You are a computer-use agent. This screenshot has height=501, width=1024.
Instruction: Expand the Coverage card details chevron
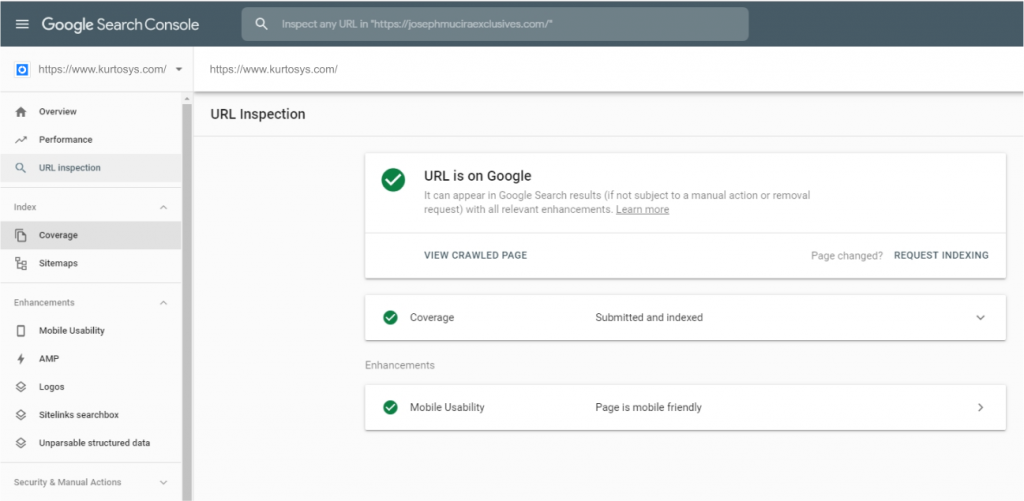tap(980, 317)
